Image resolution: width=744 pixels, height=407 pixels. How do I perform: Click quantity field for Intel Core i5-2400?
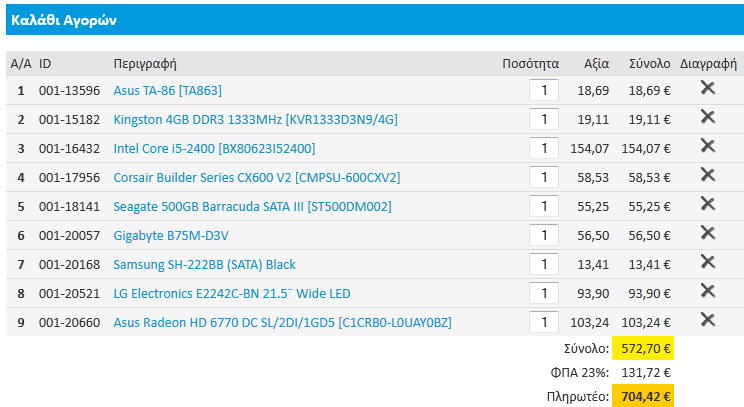coord(544,148)
